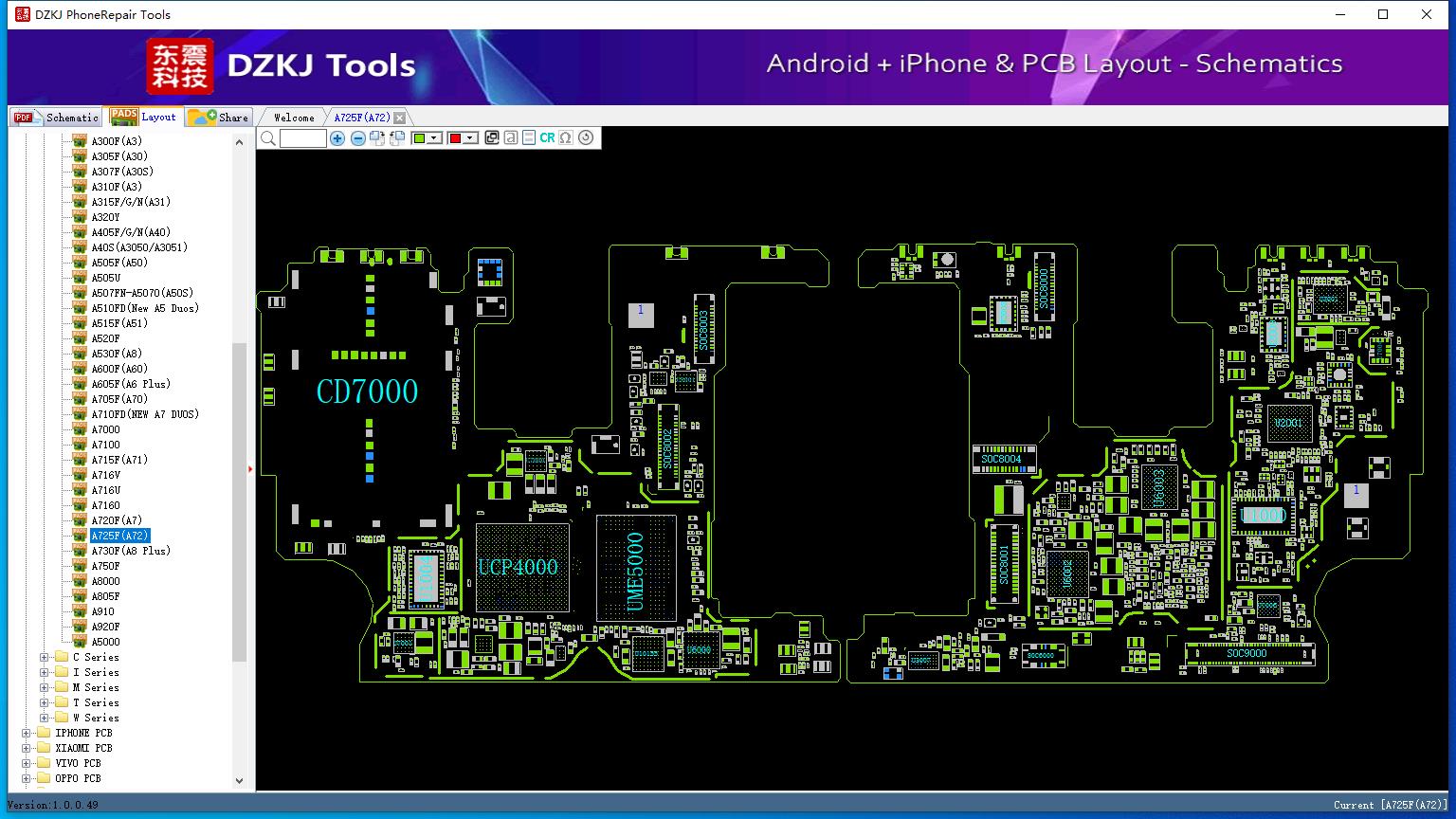1456x819 pixels.
Task: Toggle the omega resistance icon
Action: pyautogui.click(x=566, y=137)
